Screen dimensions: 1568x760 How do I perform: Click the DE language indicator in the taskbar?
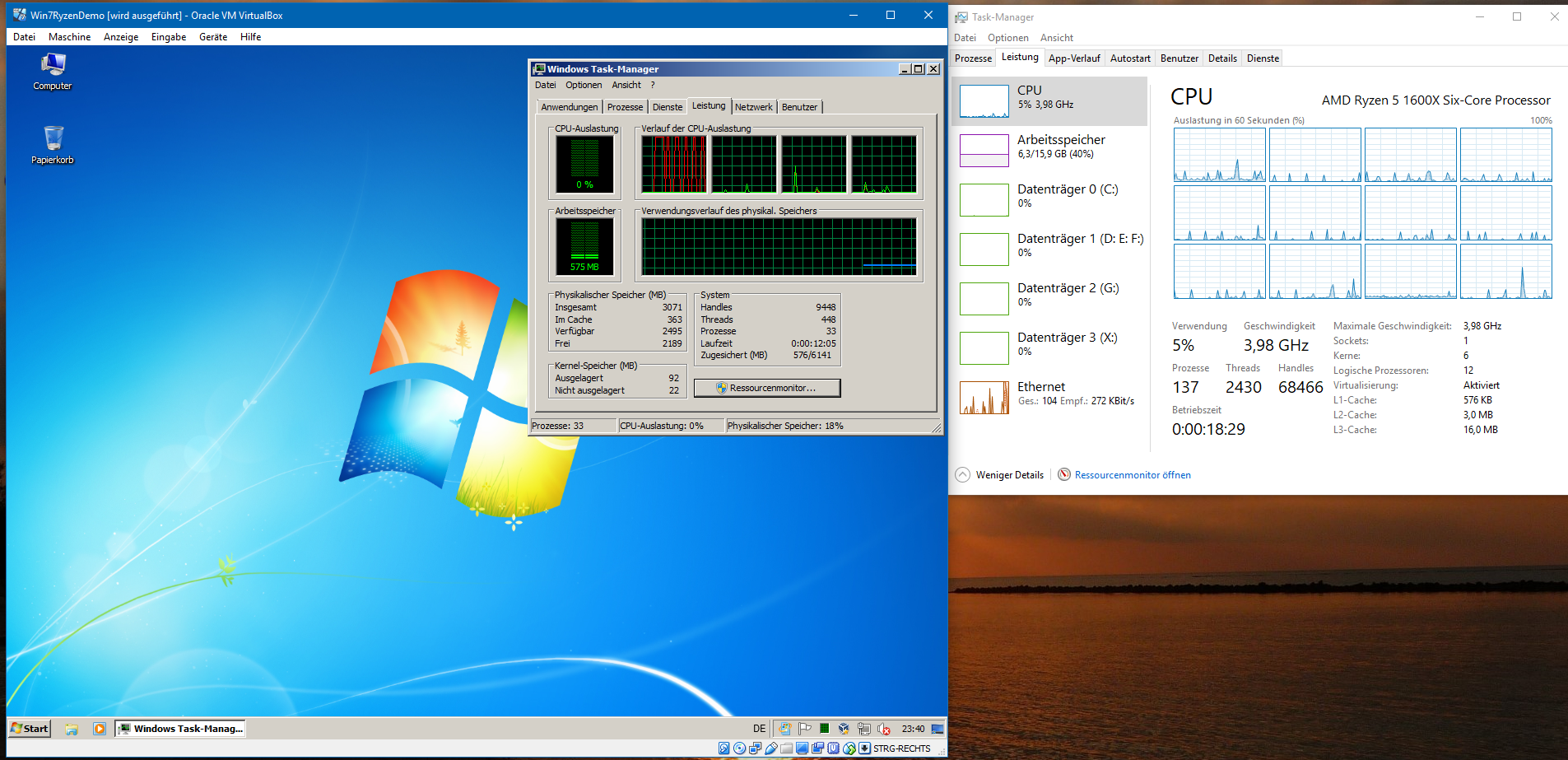759,729
